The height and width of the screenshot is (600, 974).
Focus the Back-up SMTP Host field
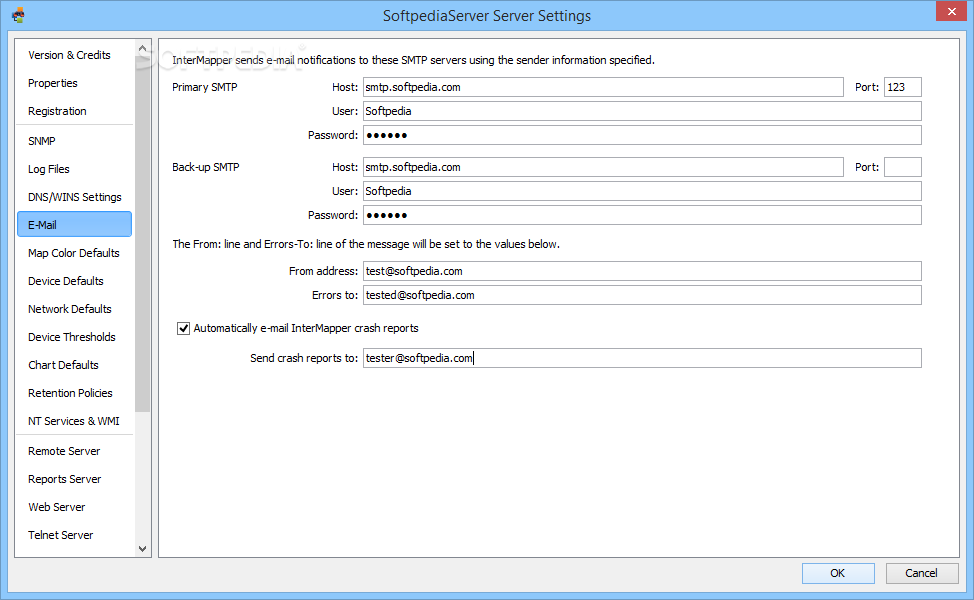(603, 167)
